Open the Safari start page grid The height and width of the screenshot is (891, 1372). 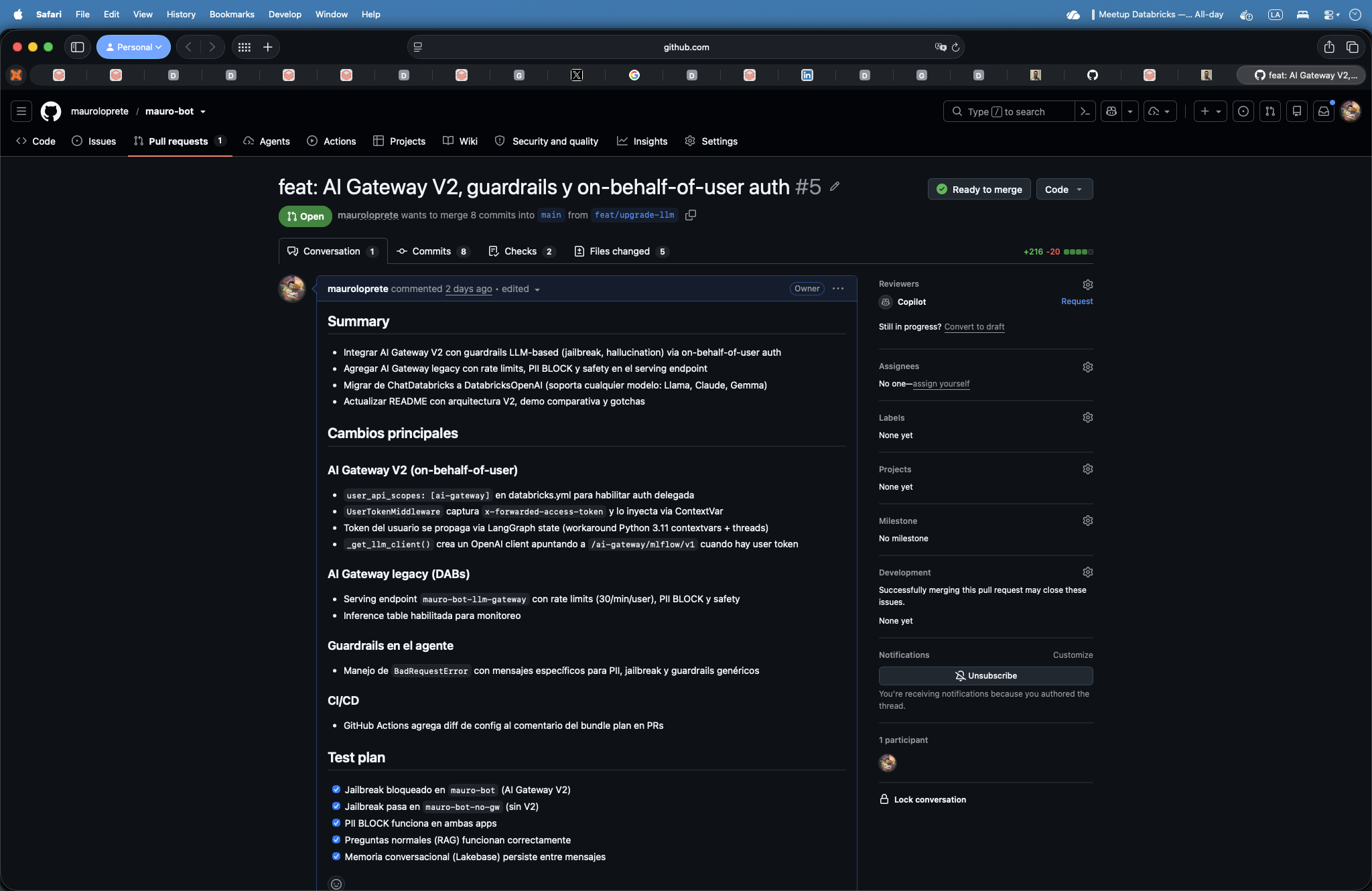tap(245, 47)
